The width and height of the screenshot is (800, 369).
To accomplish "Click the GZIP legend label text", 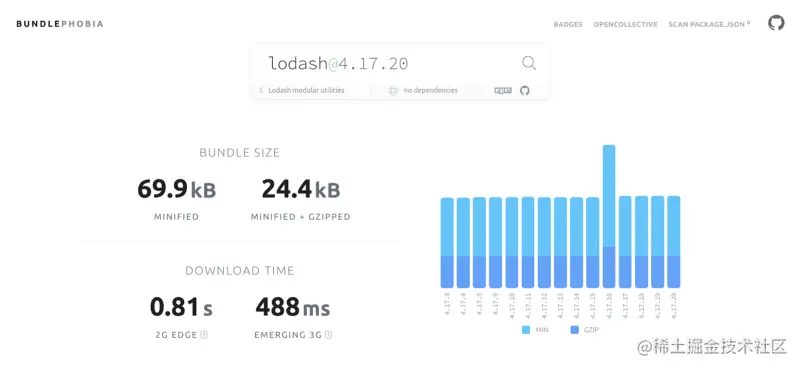I will (x=591, y=330).
